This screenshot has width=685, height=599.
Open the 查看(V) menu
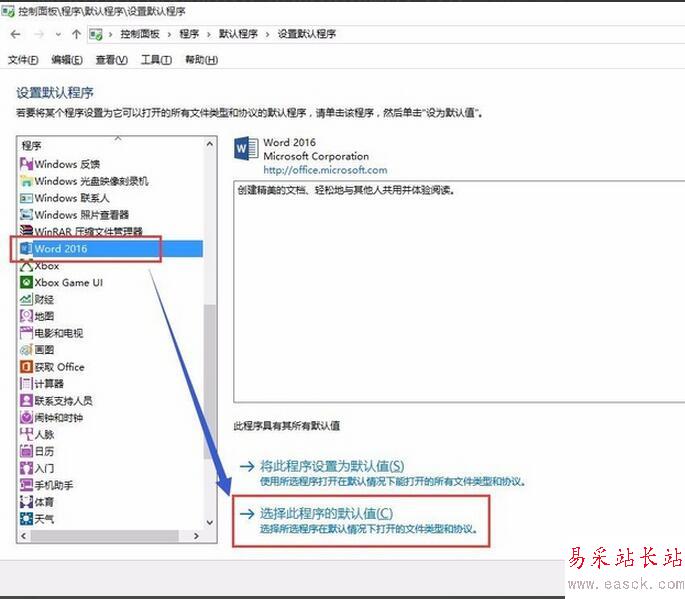pyautogui.click(x=112, y=60)
